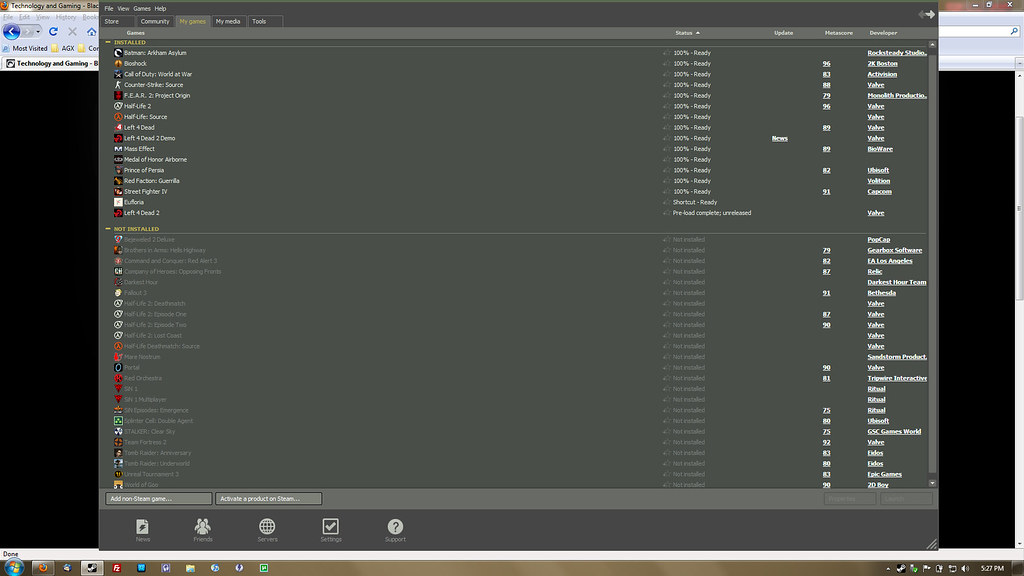This screenshot has width=1024, height=576.
Task: Click the Counter-Strike: Source game icon
Action: 118,85
